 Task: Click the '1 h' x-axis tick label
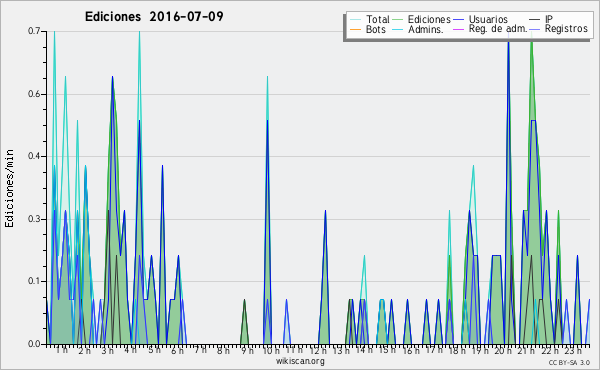pos(62,350)
